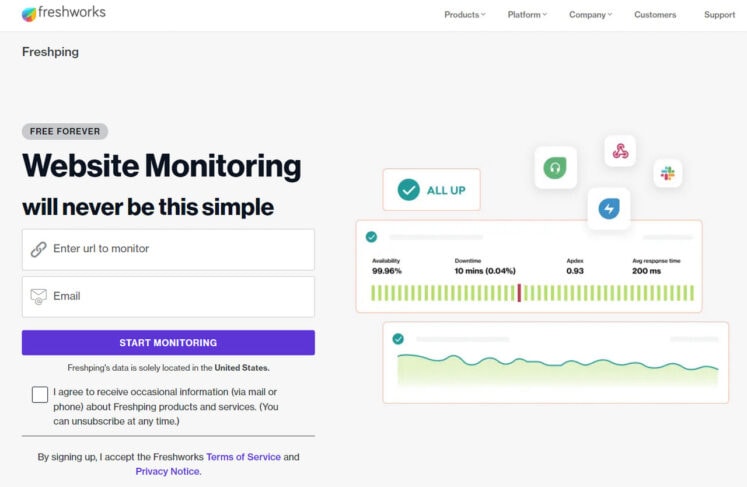
Task: Open the Terms of Service link
Action: [x=243, y=457]
